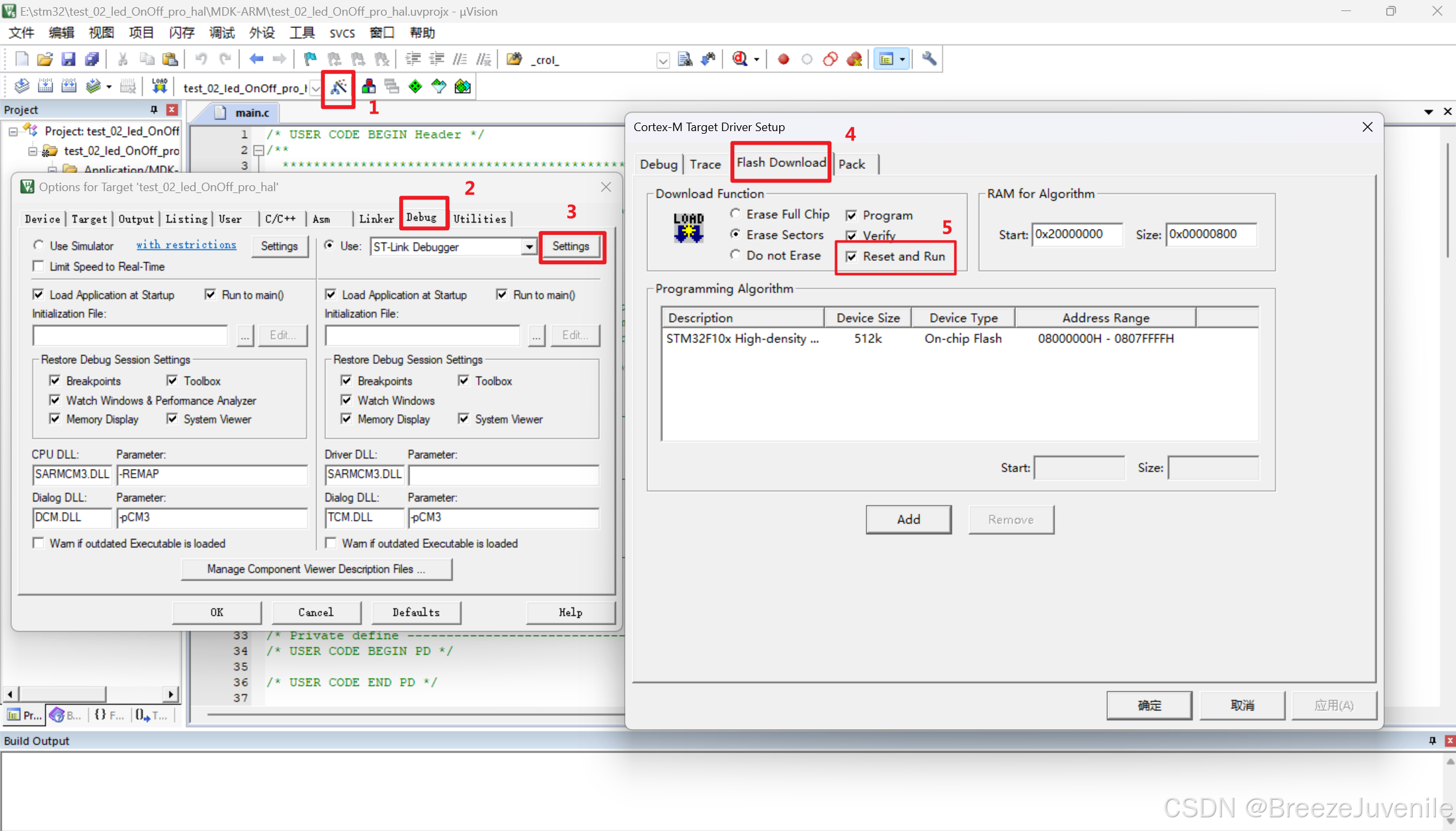Image resolution: width=1456 pixels, height=831 pixels.
Task: Click the Add button under Programming Algorithm
Action: [908, 519]
